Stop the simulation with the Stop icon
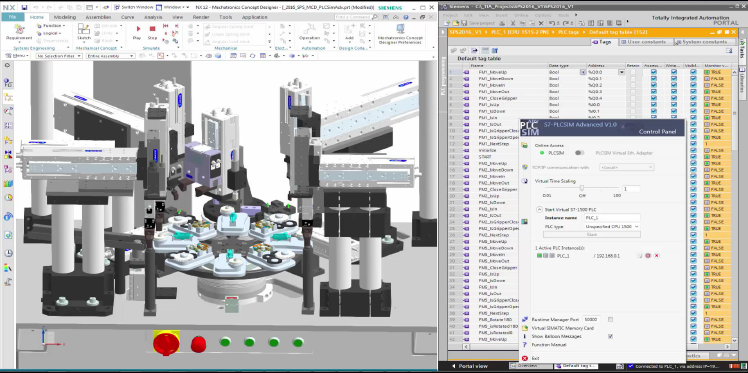Viewport: 748px width, 373px height. pyautogui.click(x=152, y=31)
